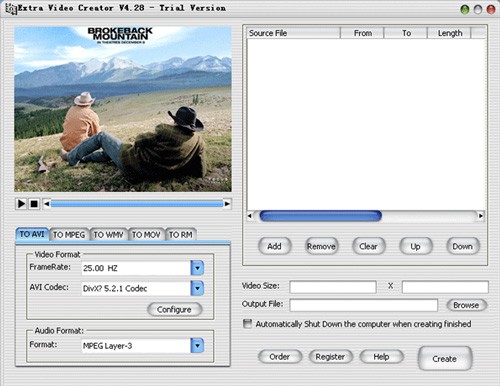Move file Up in the list
This screenshot has width=500, height=386.
[415, 246]
